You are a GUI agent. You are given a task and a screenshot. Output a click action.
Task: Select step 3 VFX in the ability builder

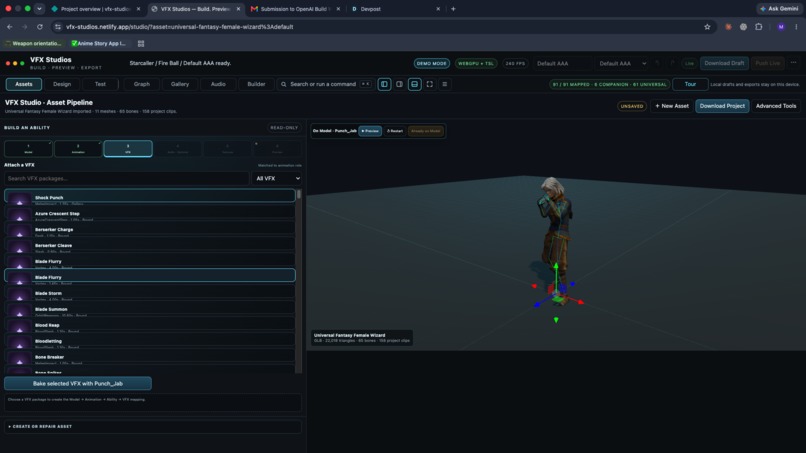pos(128,149)
